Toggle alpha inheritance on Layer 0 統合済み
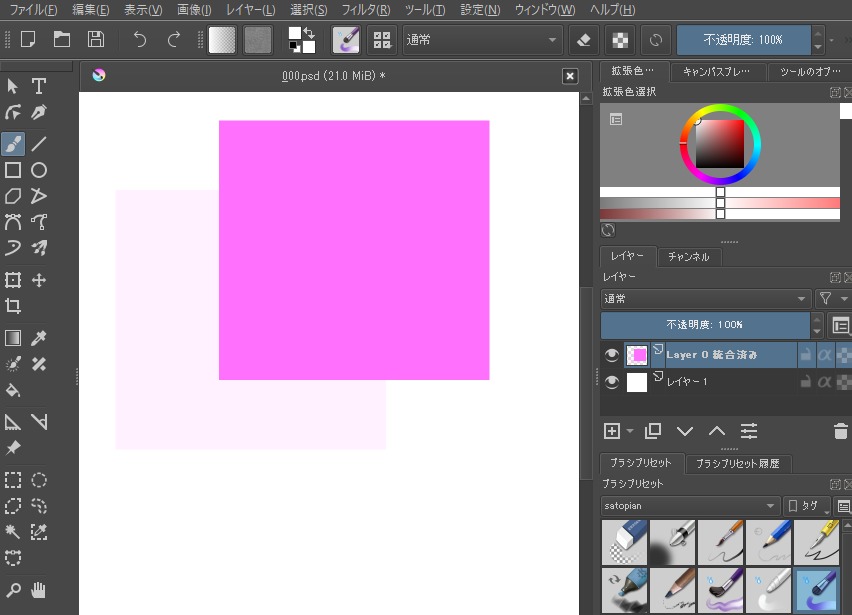 pyautogui.click(x=824, y=355)
